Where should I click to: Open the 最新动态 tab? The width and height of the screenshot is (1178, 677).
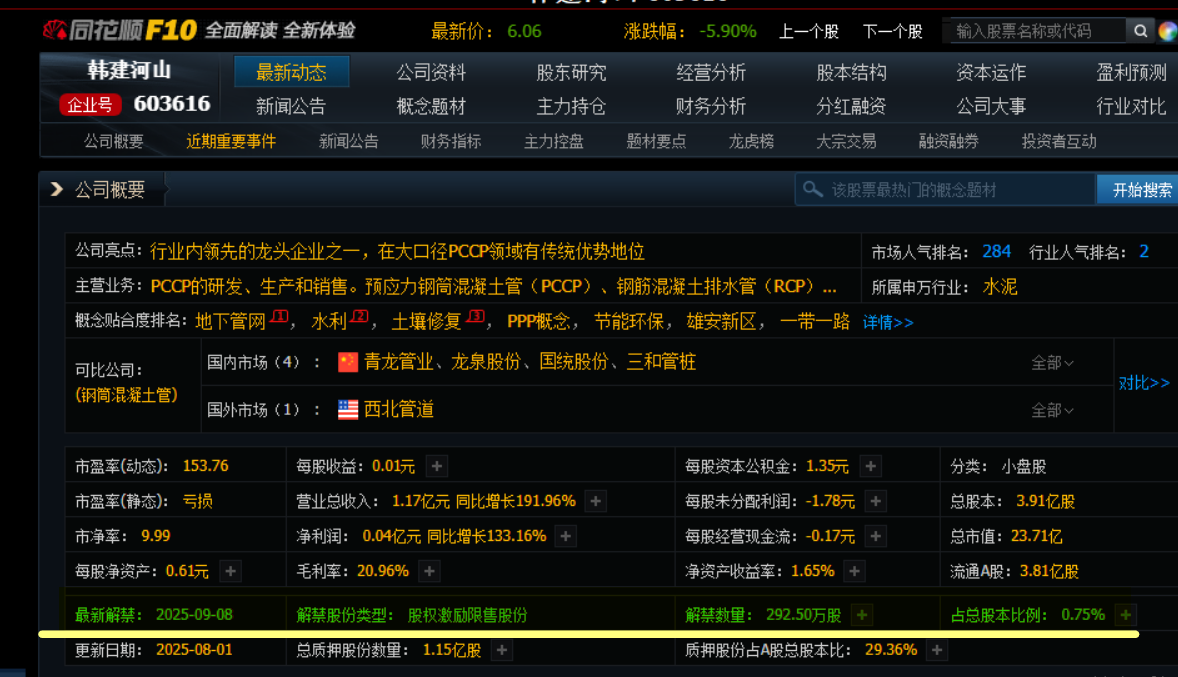point(291,72)
